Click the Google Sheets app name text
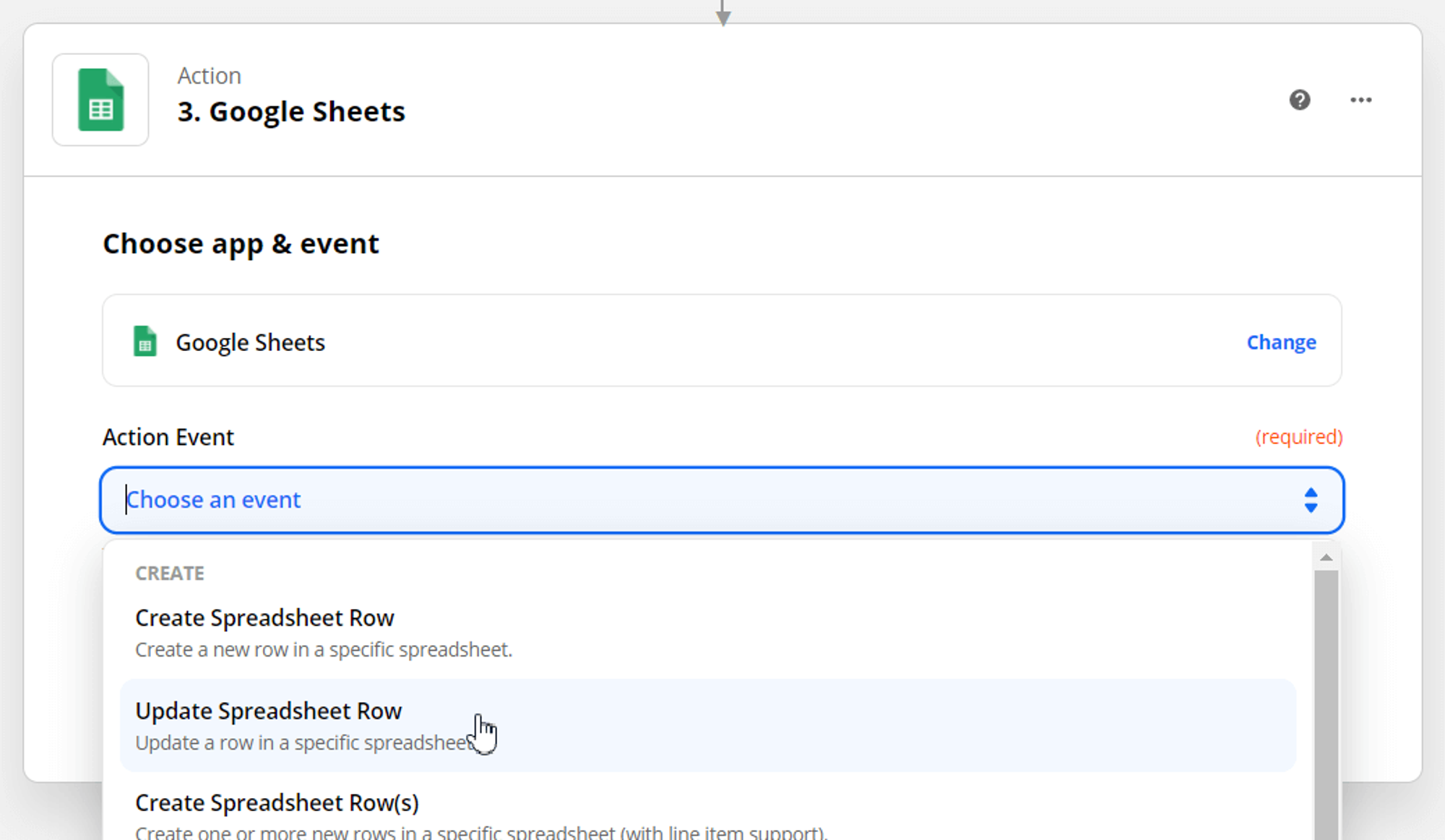This screenshot has height=840, width=1445. (250, 342)
